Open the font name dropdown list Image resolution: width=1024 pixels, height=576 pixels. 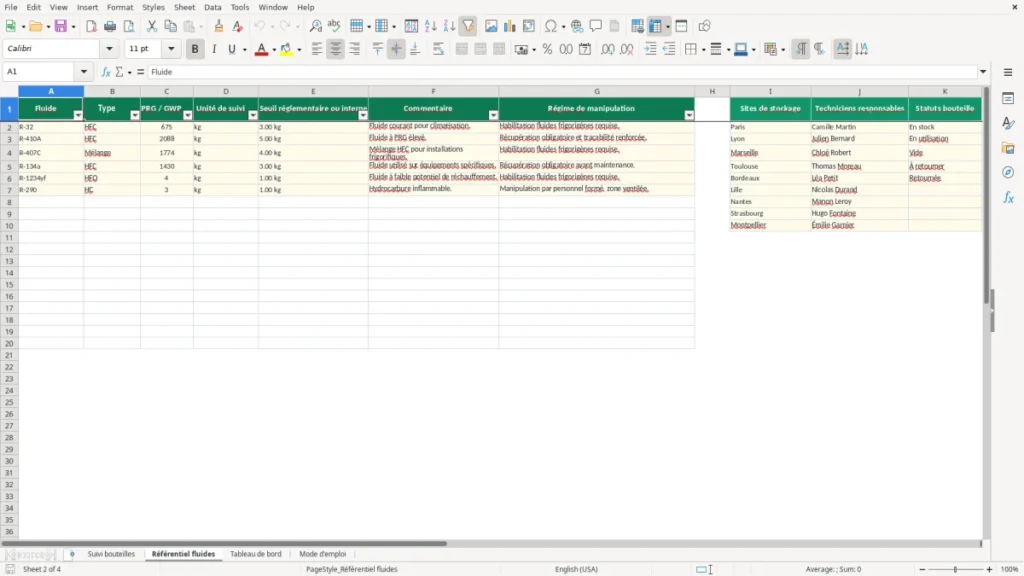(x=109, y=48)
